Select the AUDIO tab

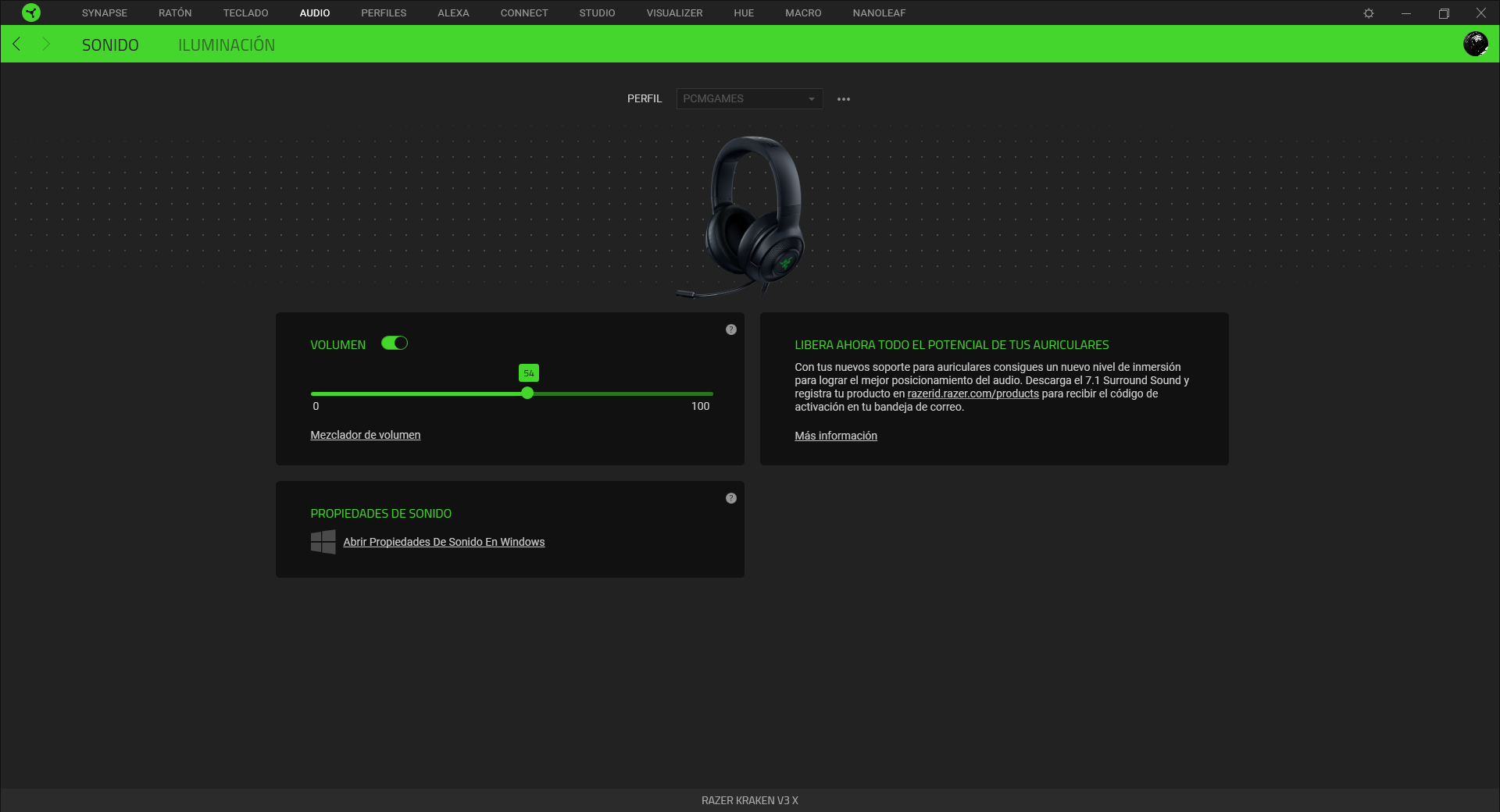pos(315,13)
